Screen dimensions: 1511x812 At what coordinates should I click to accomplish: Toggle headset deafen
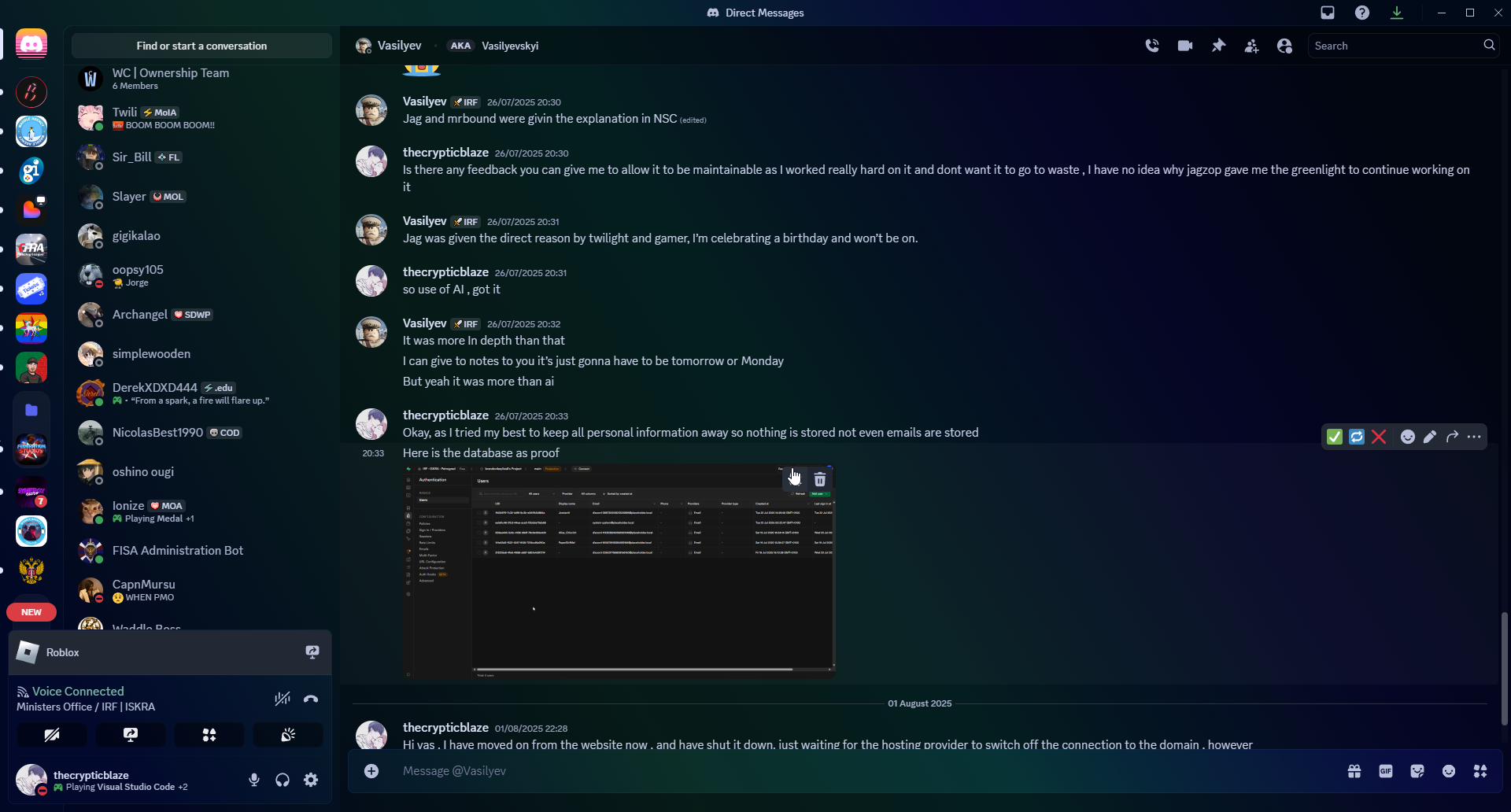coord(283,780)
